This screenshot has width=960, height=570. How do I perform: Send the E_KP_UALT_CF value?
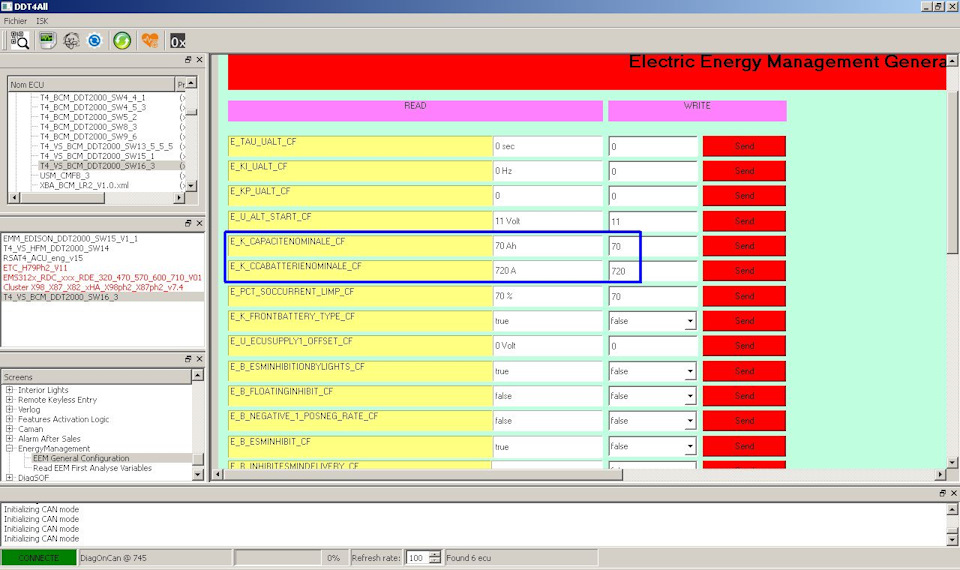pos(744,196)
